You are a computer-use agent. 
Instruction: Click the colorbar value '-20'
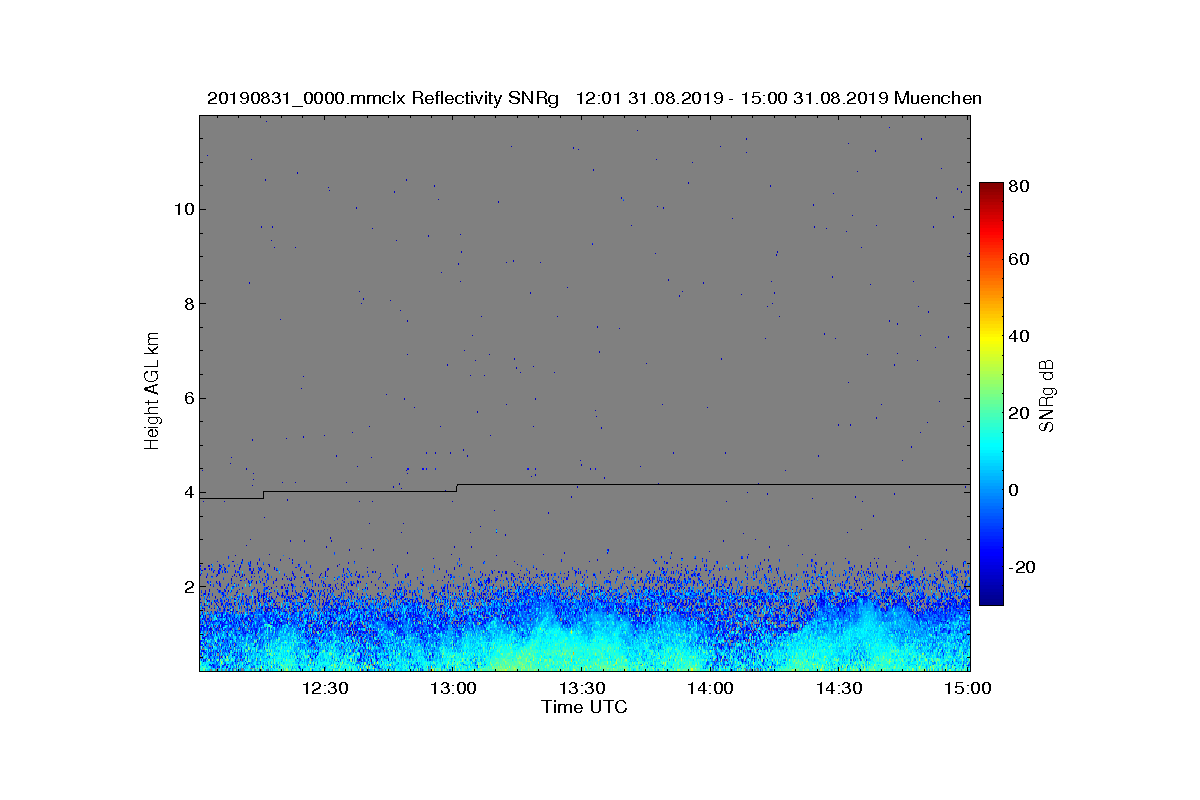click(1022, 567)
